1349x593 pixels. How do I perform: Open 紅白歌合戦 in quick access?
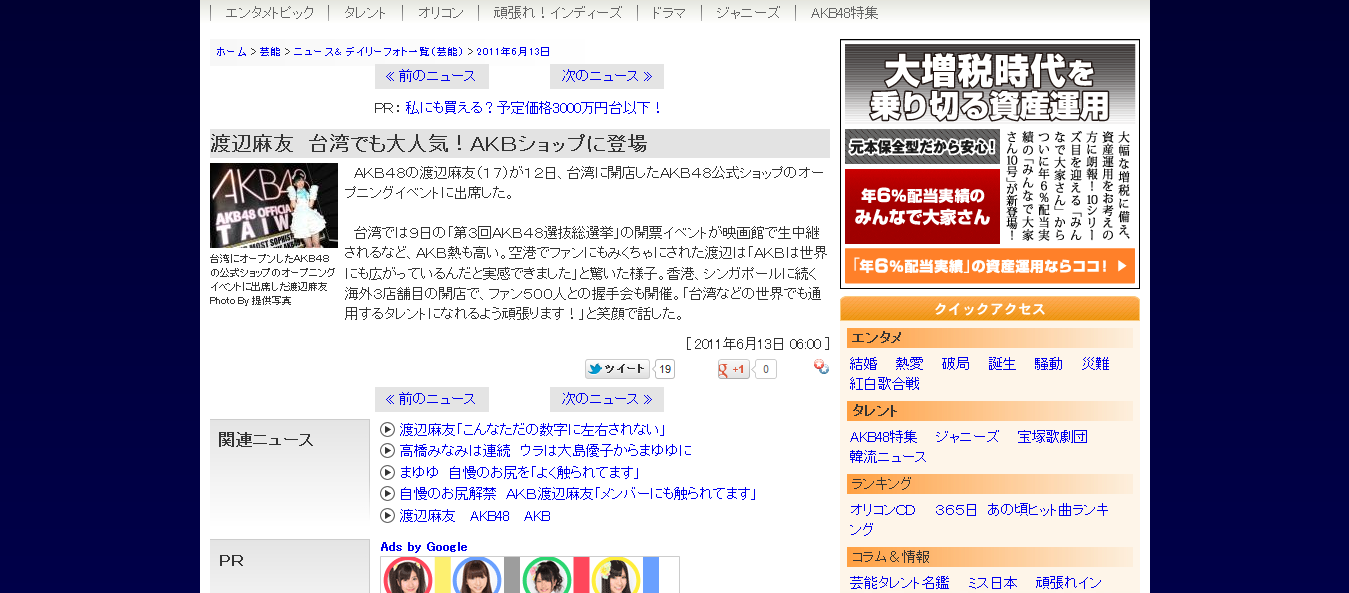[884, 384]
